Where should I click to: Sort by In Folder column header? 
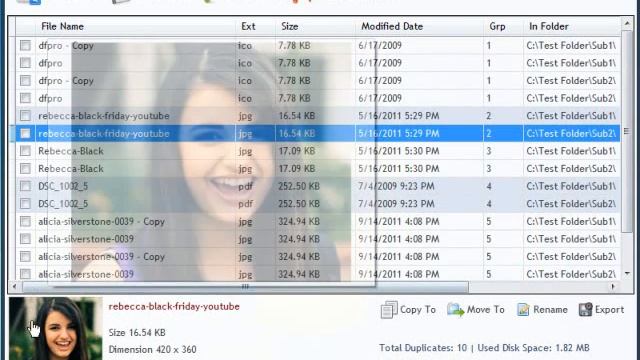[549, 27]
